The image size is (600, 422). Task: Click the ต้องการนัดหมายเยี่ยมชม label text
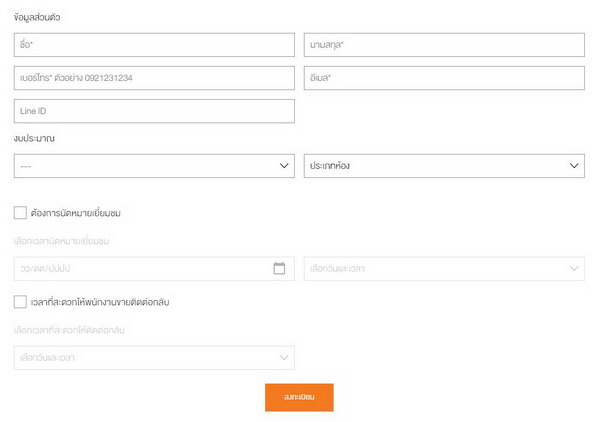tap(76, 213)
